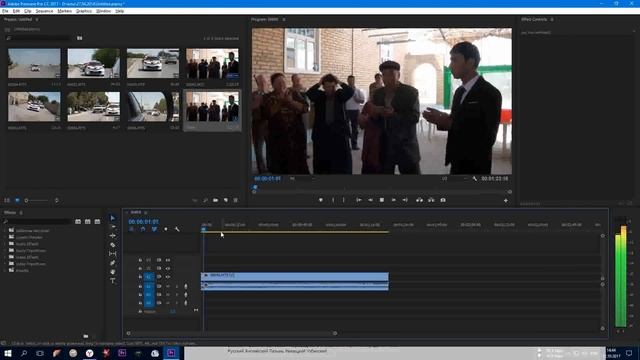
Task: Select the Type tool
Action: point(113,281)
